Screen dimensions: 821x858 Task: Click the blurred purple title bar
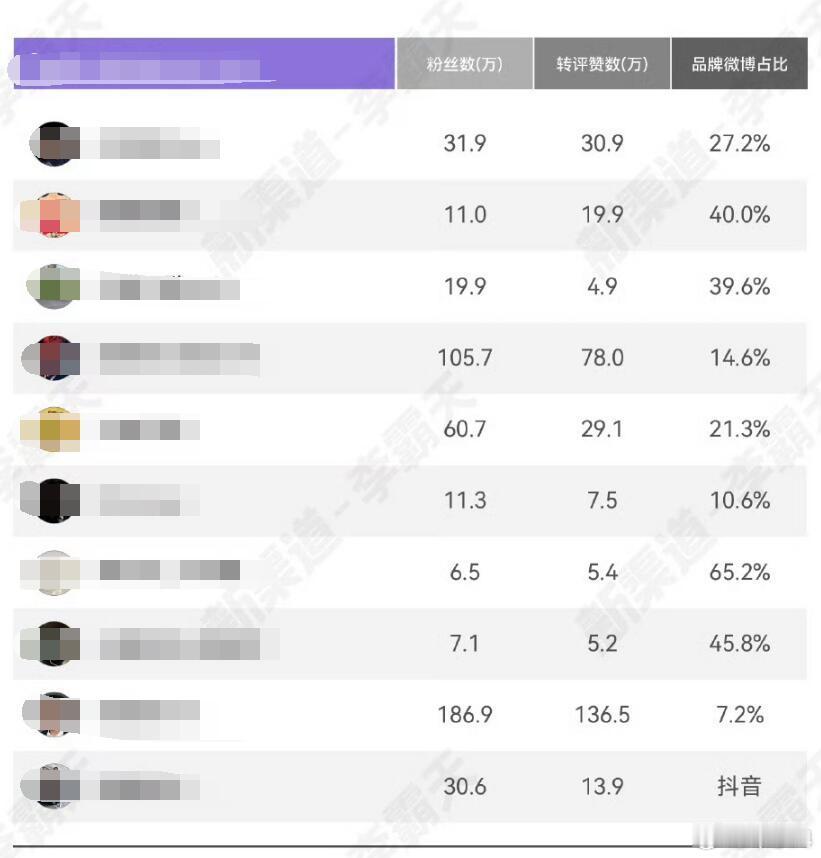pos(204,64)
